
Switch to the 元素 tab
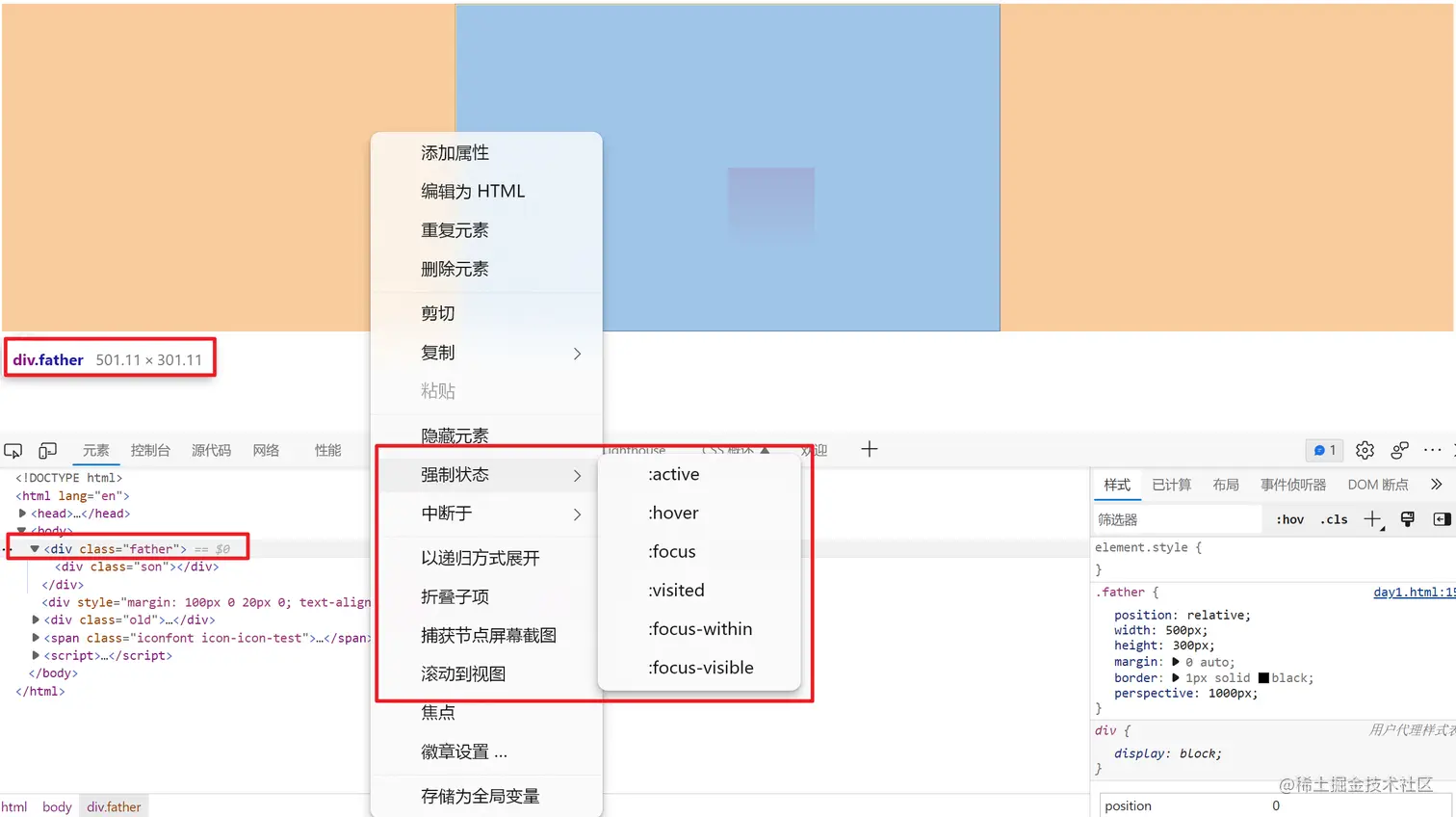click(x=95, y=450)
